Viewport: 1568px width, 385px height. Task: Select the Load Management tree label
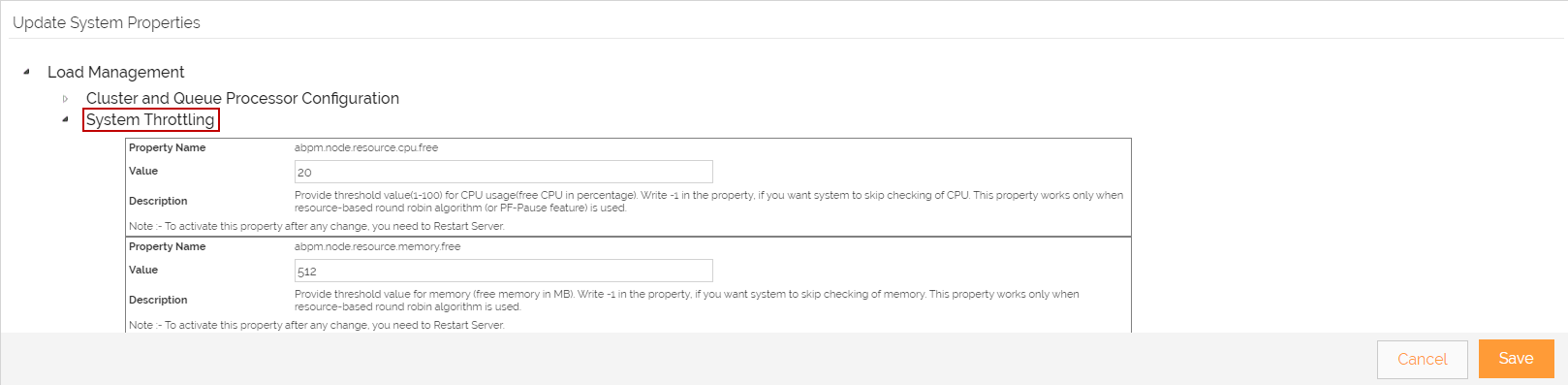click(115, 72)
